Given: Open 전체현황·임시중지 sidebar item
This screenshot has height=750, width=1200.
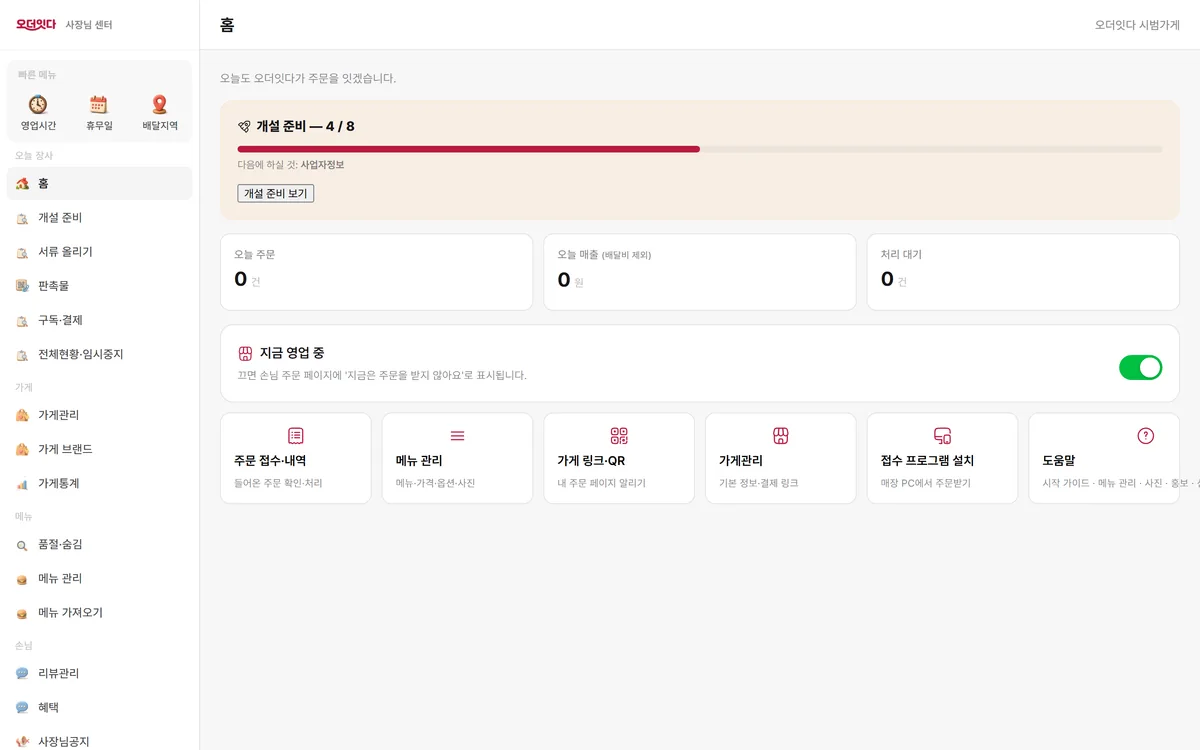Looking at the screenshot, I should [x=99, y=354].
